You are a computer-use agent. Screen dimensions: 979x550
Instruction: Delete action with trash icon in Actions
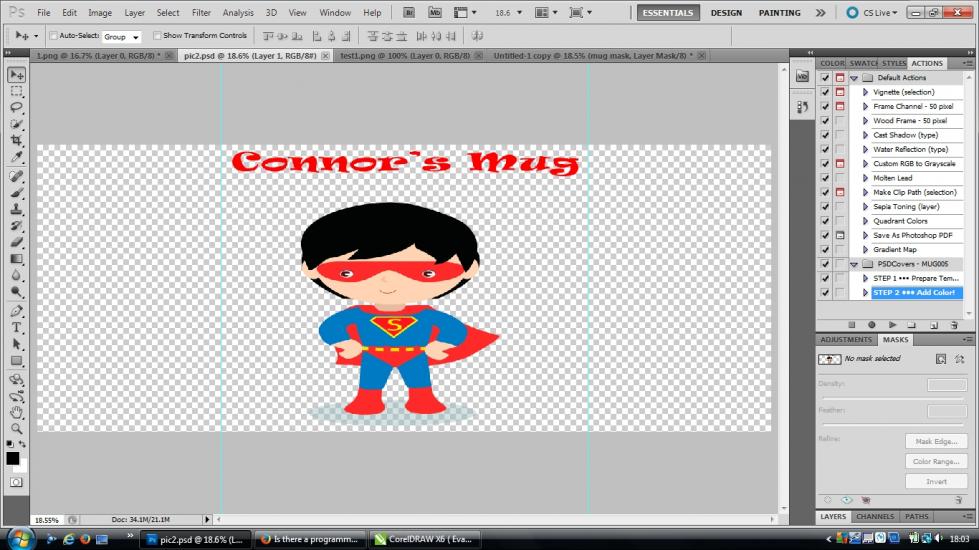tap(954, 325)
